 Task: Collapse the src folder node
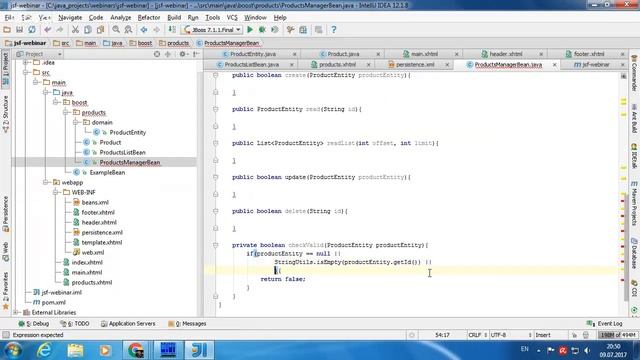click(x=26, y=73)
